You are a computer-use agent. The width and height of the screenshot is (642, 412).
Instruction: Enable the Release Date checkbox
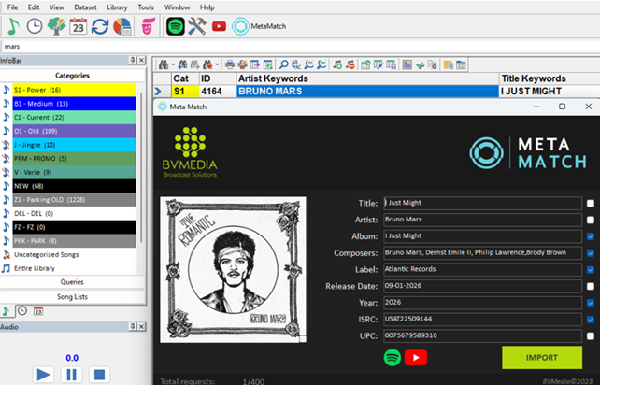pos(590,286)
